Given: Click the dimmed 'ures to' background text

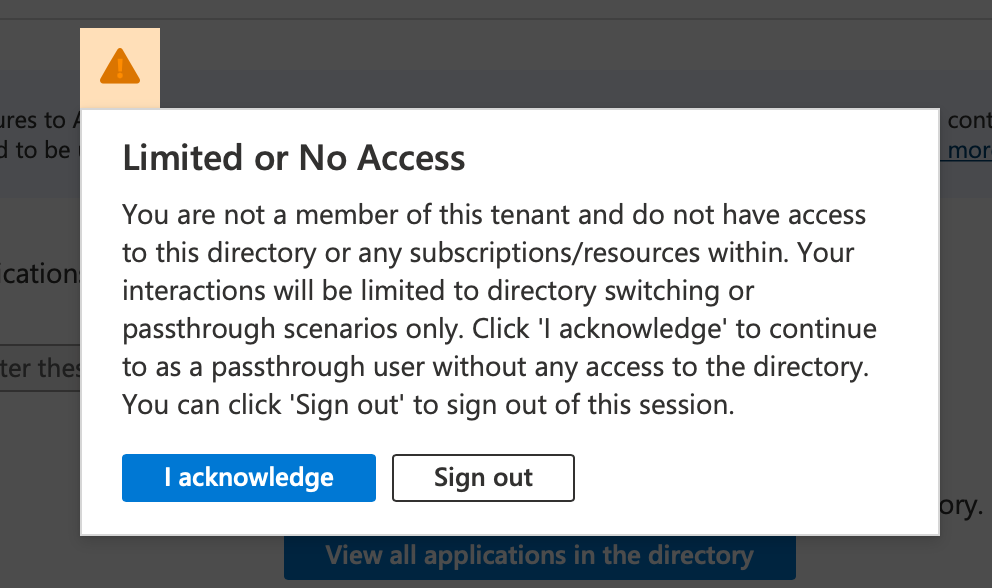Looking at the screenshot, I should coord(33,120).
